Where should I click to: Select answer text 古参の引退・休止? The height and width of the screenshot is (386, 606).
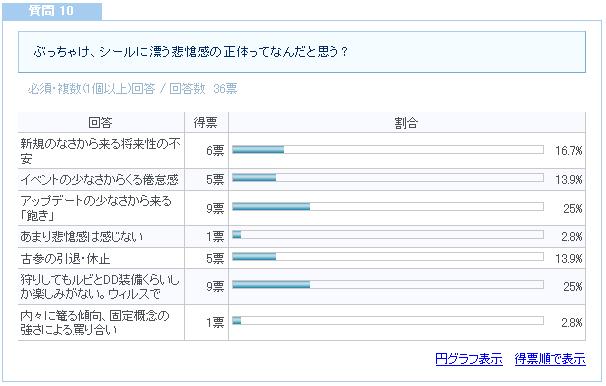pos(65,258)
